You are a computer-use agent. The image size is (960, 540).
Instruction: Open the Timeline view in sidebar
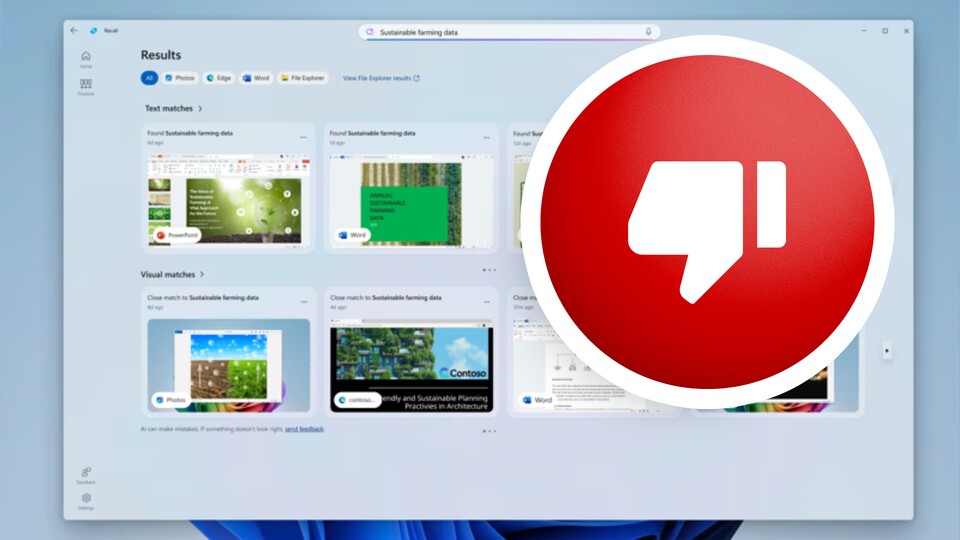point(86,86)
